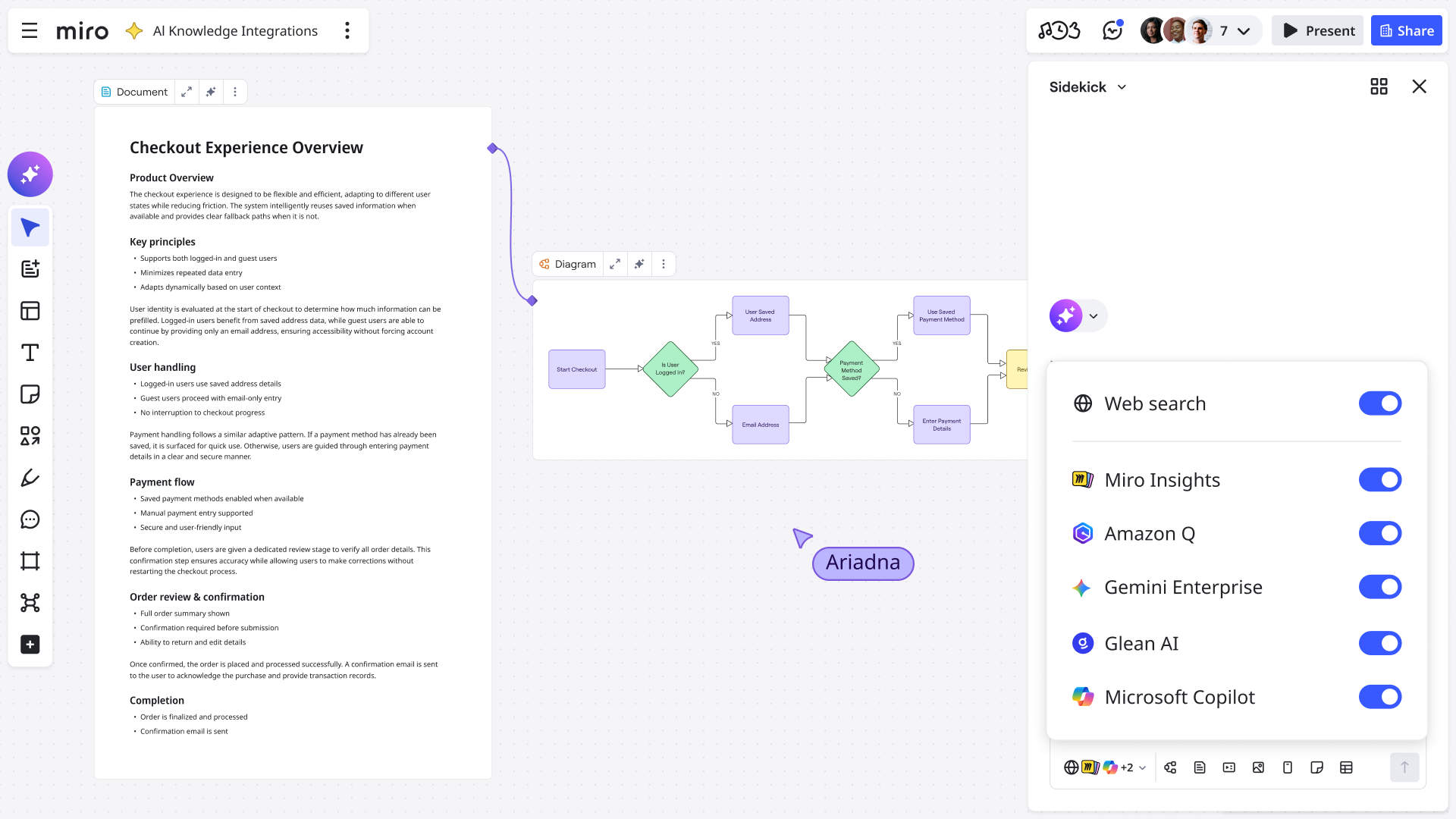Select the Text tool in the toolbar
Image resolution: width=1456 pixels, height=819 pixels.
[x=30, y=352]
